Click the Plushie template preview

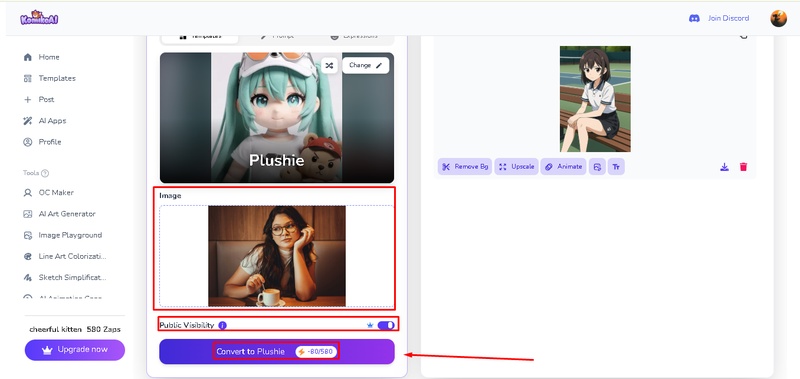coord(277,117)
